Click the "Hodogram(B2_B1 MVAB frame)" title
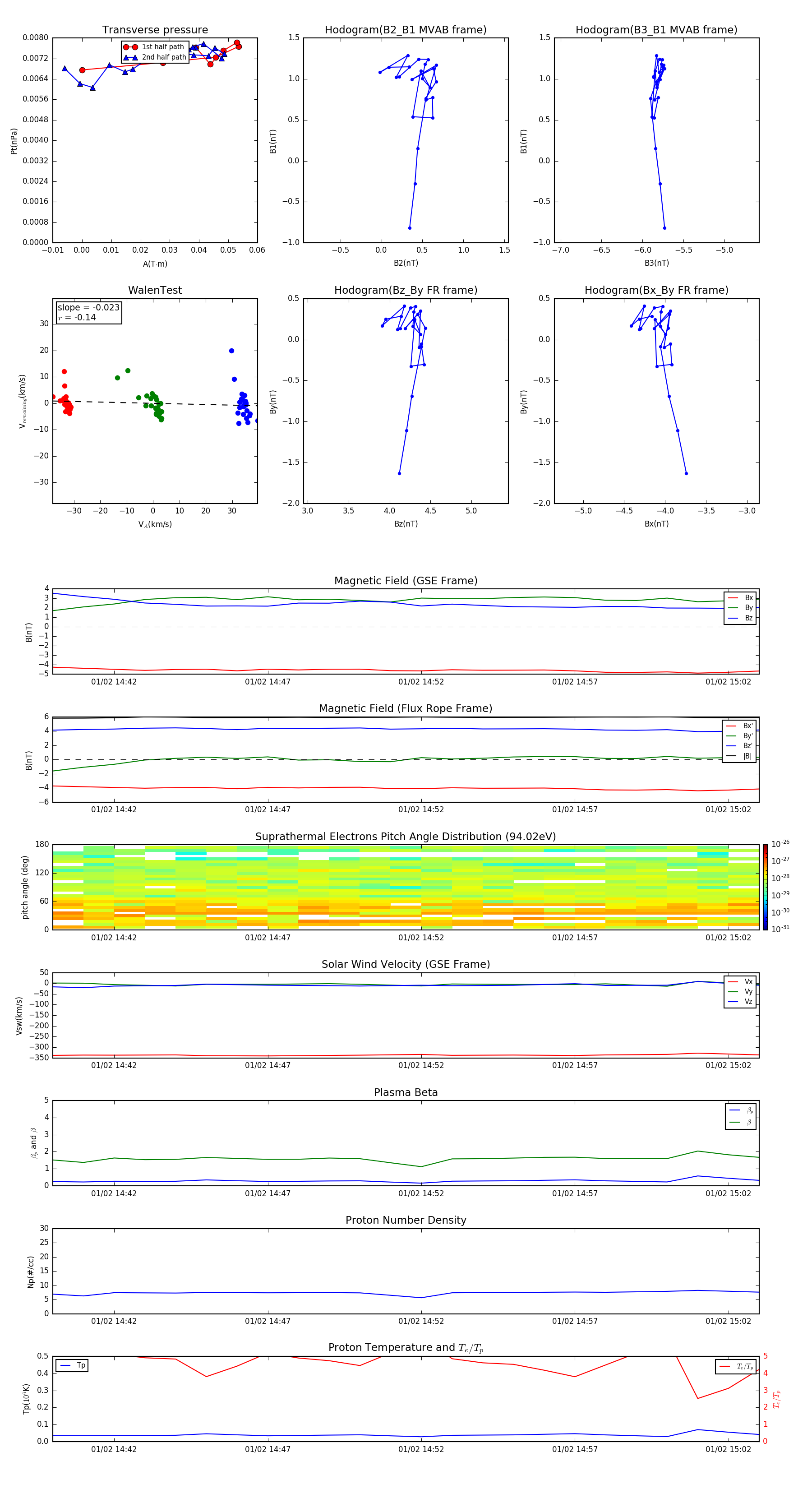 pos(406,30)
